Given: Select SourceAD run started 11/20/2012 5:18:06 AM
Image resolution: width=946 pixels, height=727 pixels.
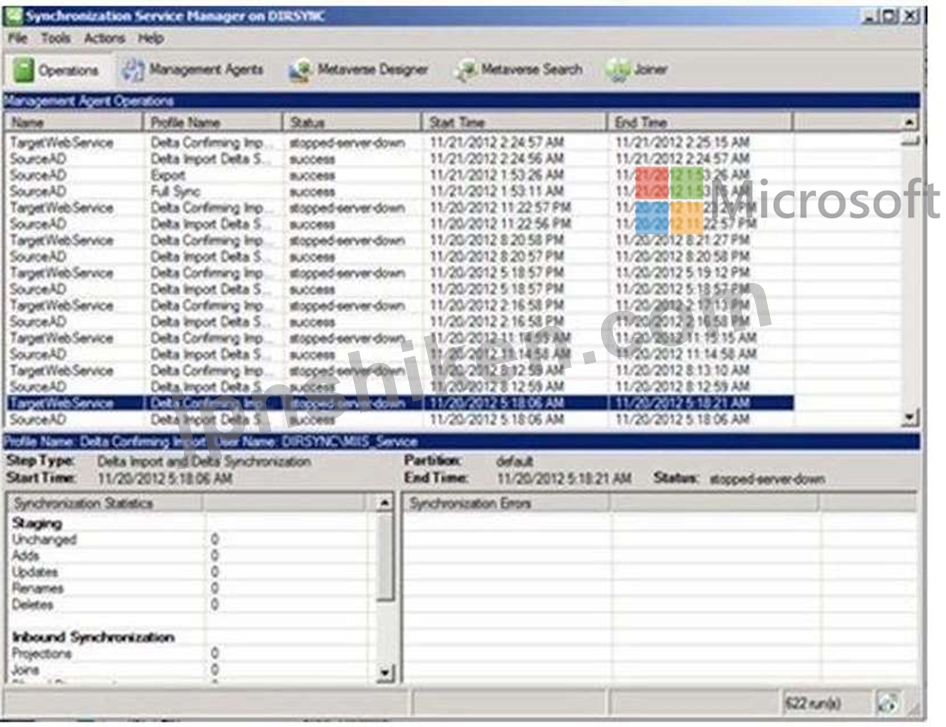Looking at the screenshot, I should coord(399,419).
